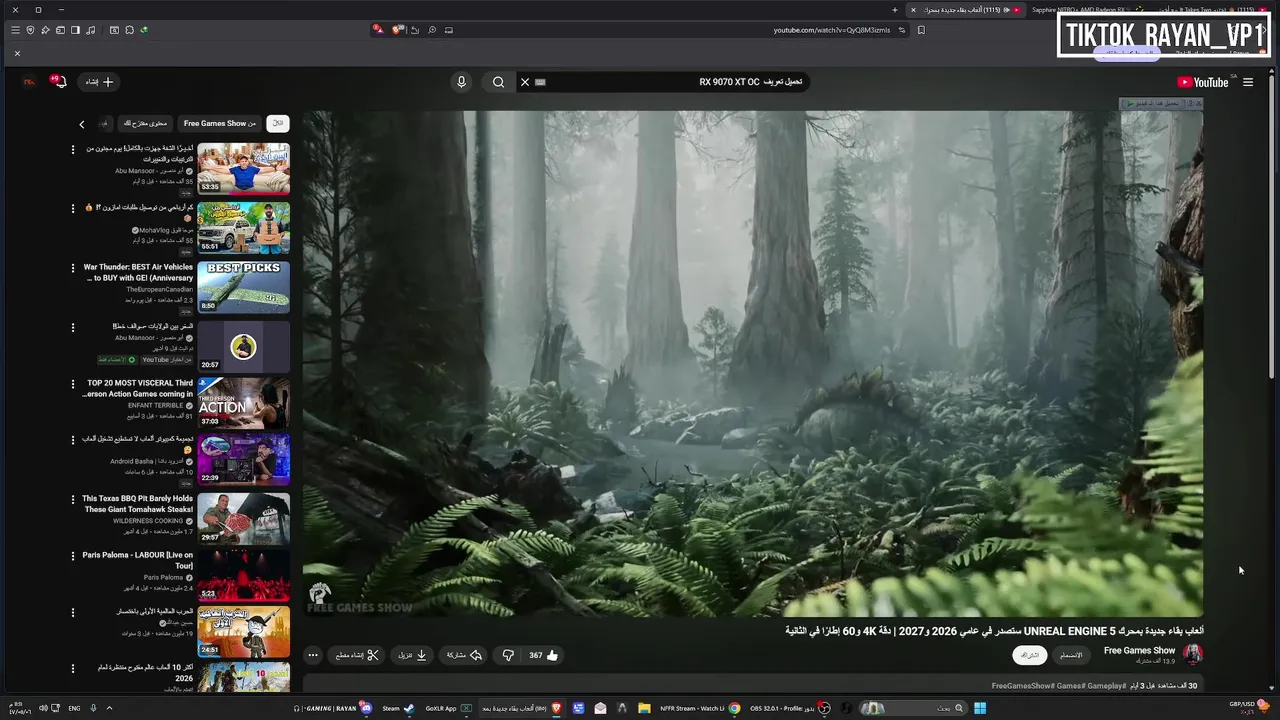Image resolution: width=1280 pixels, height=720 pixels.
Task: Open OBS 32.0.1 from the taskbar
Action: (x=789, y=708)
